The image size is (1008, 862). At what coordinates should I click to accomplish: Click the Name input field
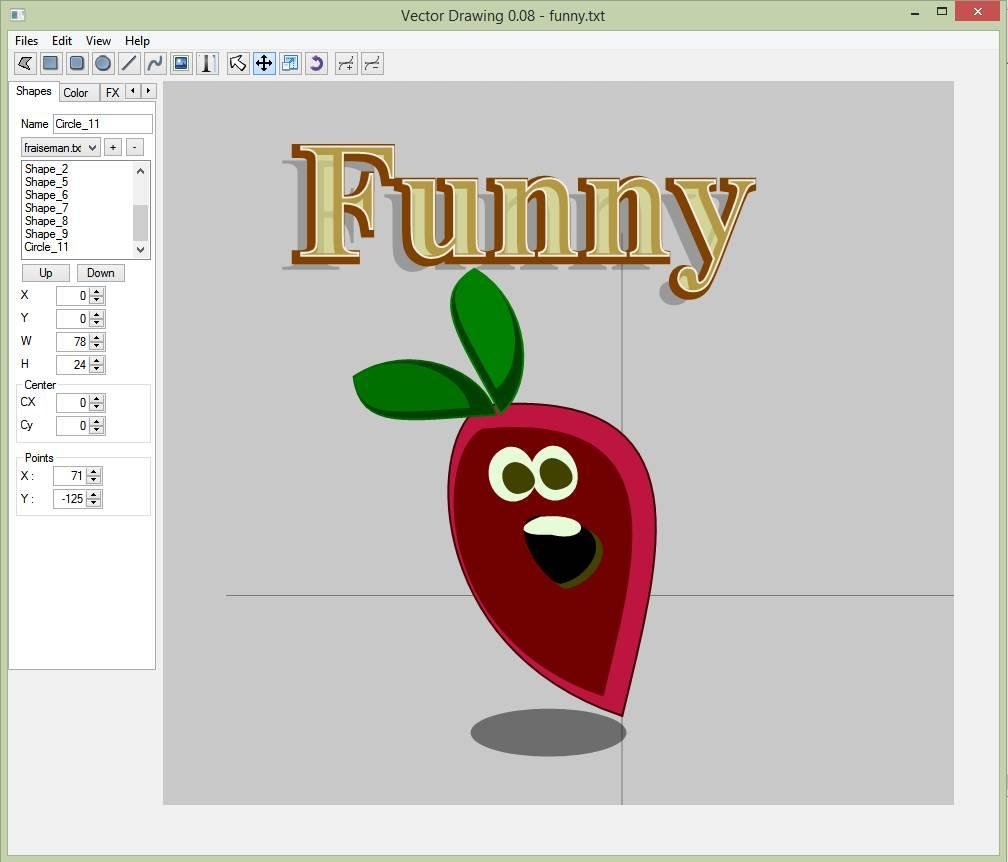tap(102, 124)
